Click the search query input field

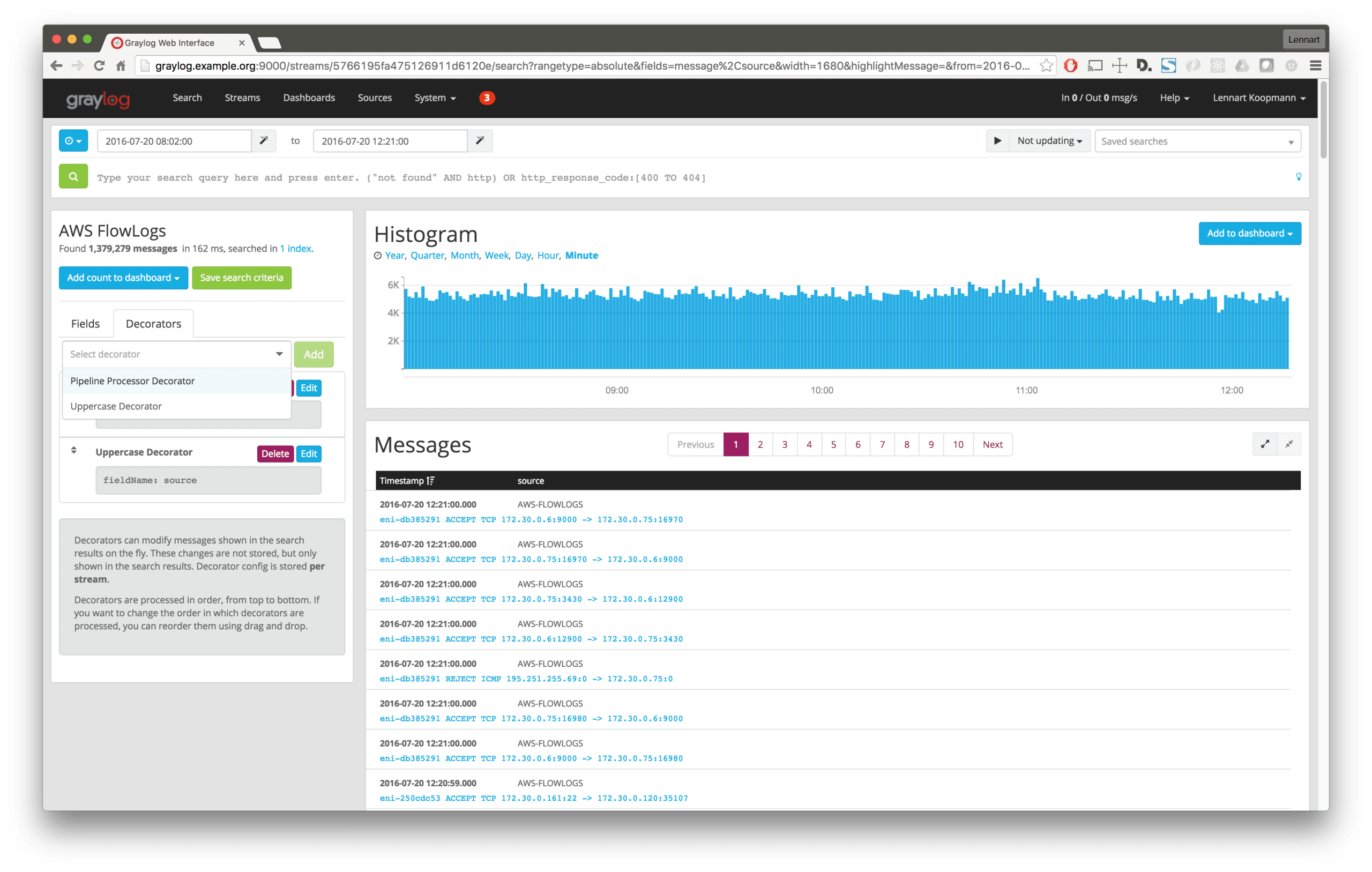click(x=684, y=177)
